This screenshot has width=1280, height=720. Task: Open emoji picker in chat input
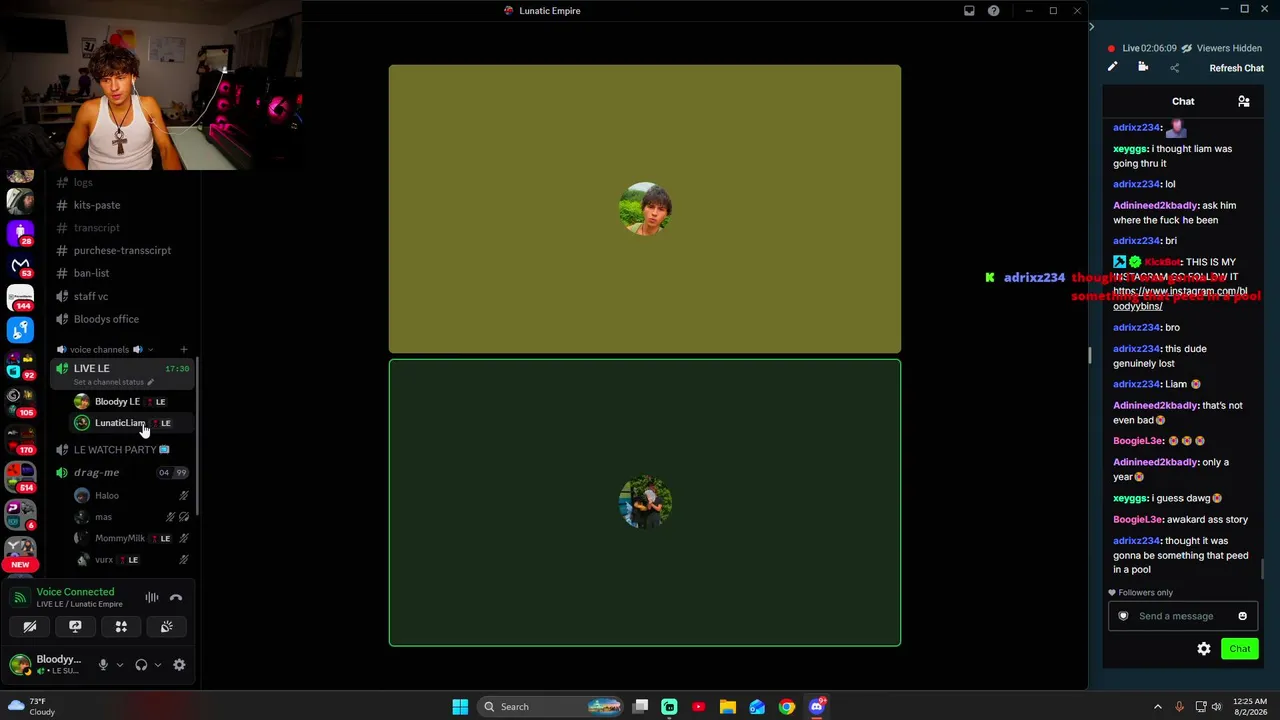(x=1242, y=616)
